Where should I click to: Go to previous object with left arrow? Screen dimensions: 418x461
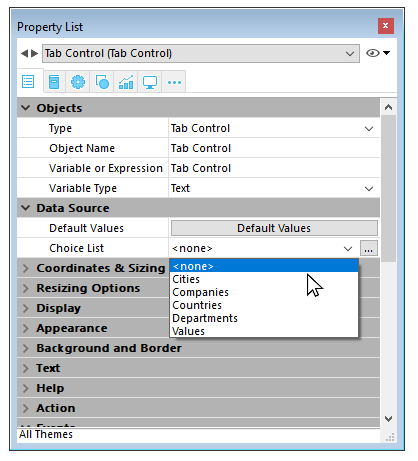24,53
